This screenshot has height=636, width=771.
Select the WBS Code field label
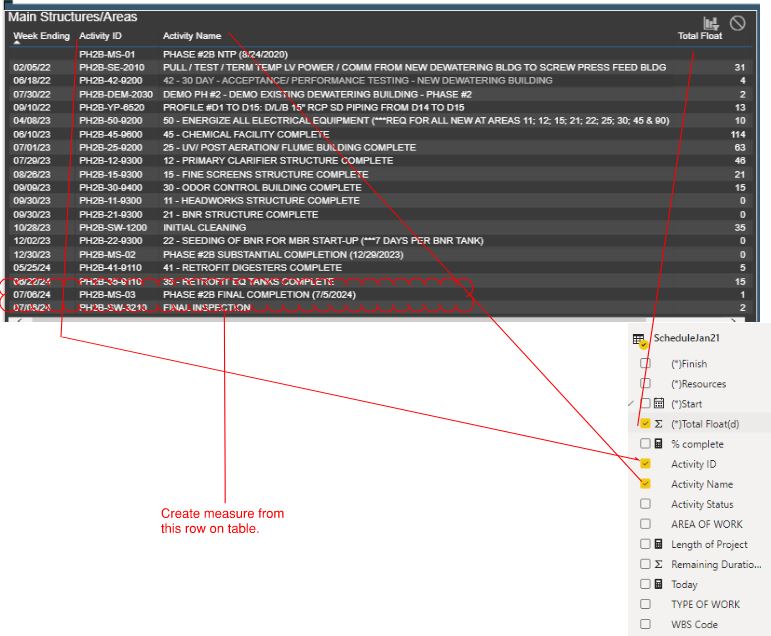694,625
